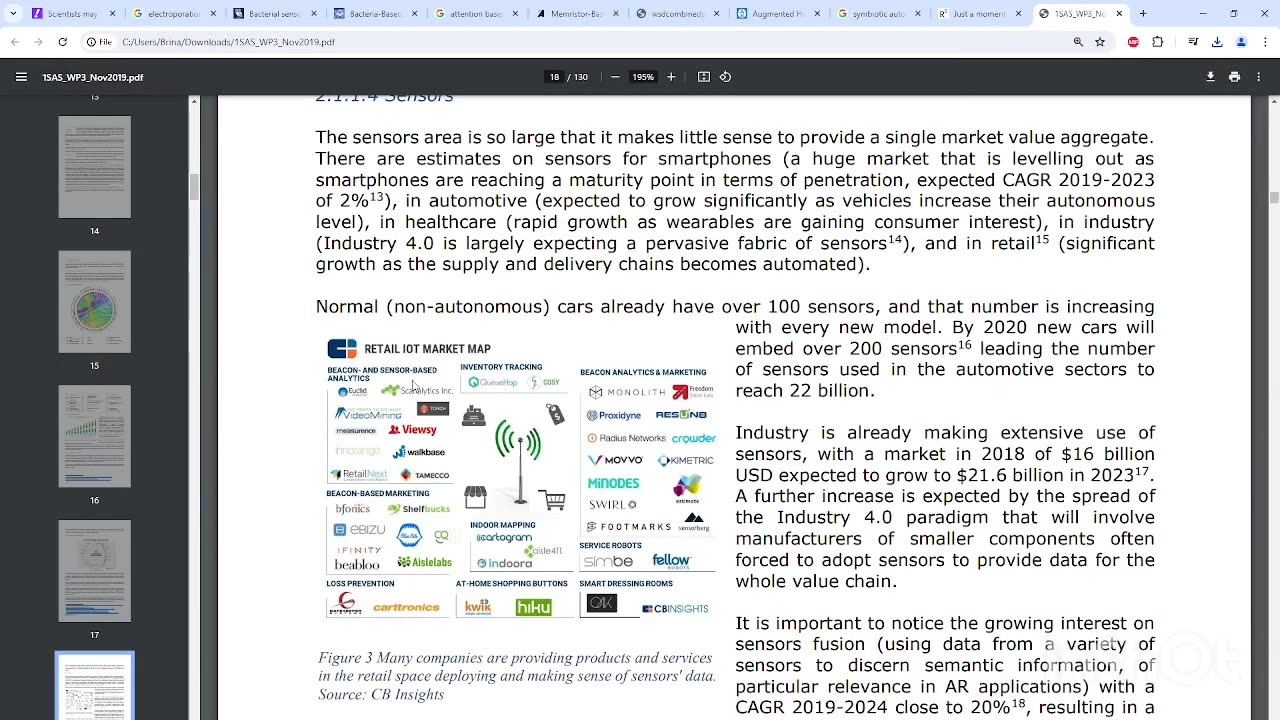Go back to previous page in browser
Viewport: 1280px width, 720px height.
[x=15, y=42]
